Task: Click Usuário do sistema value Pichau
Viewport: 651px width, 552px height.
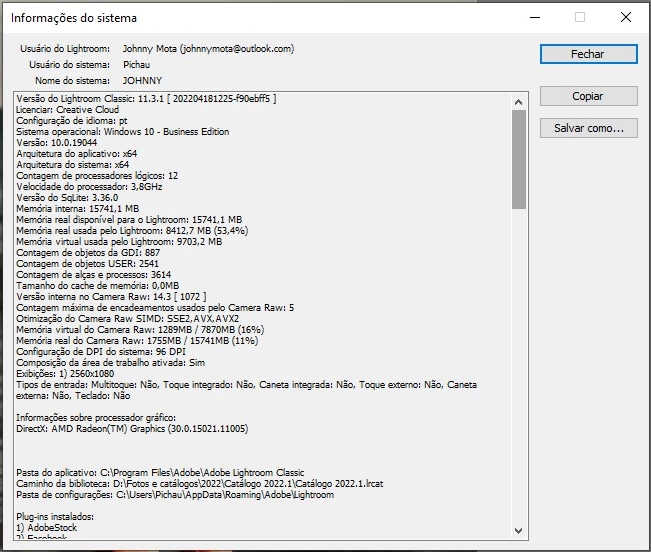Action: pyautogui.click(x=137, y=65)
